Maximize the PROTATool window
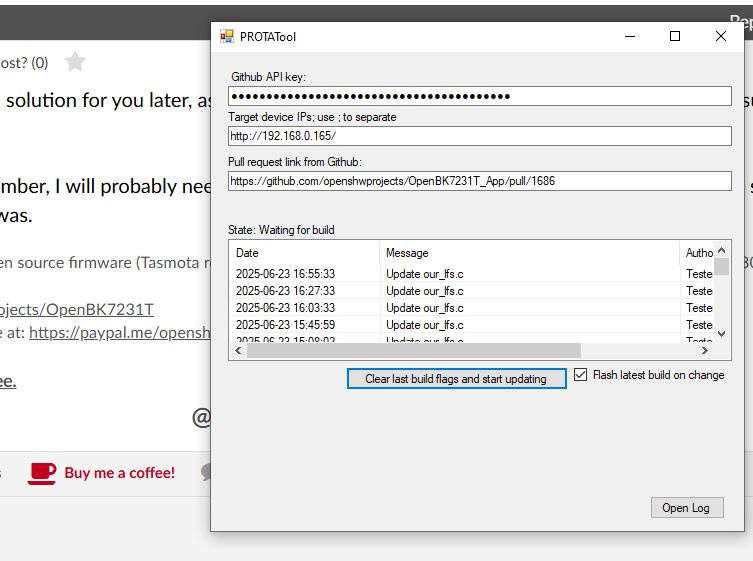The image size is (753, 561). coord(675,37)
